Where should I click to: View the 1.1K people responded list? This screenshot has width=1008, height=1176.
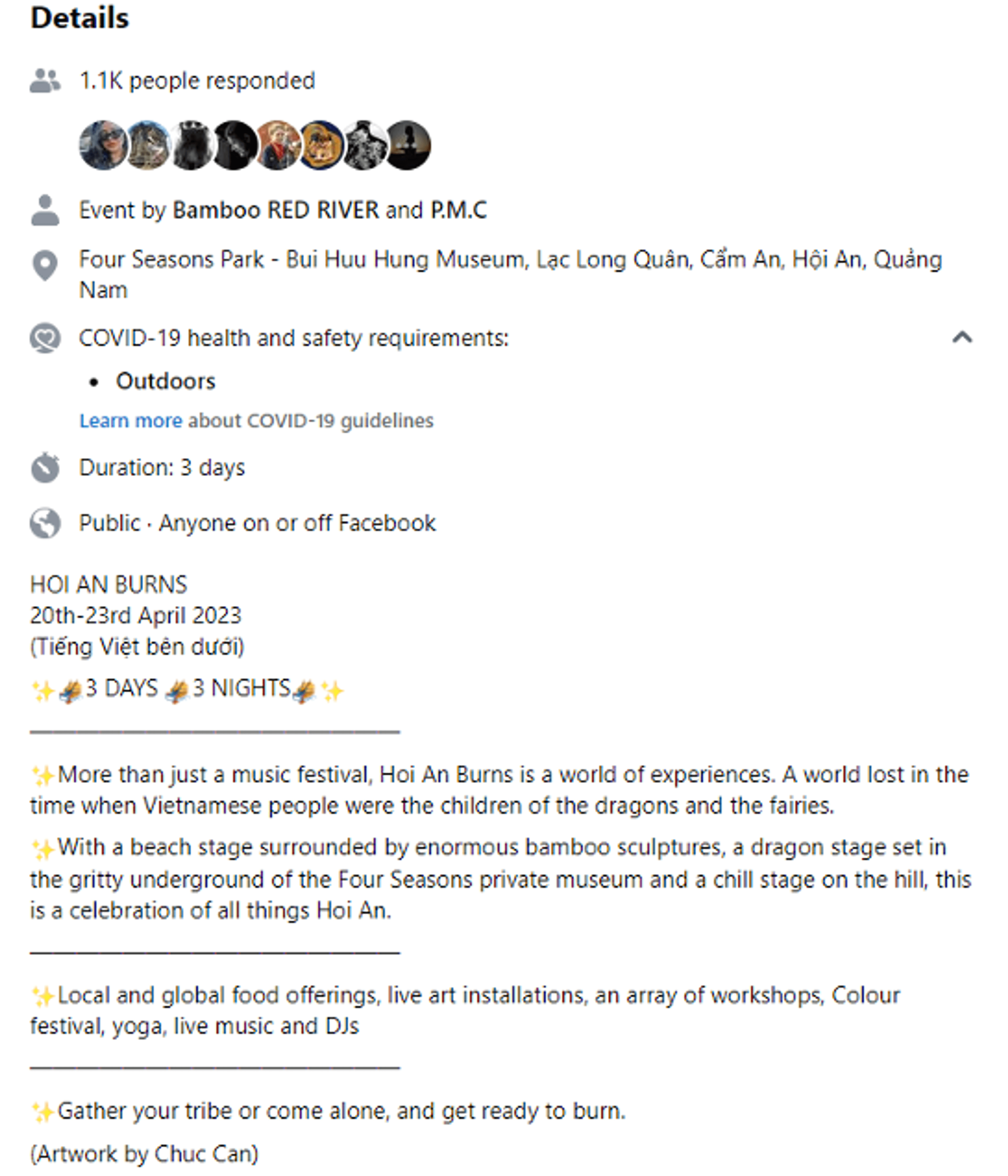197,81
